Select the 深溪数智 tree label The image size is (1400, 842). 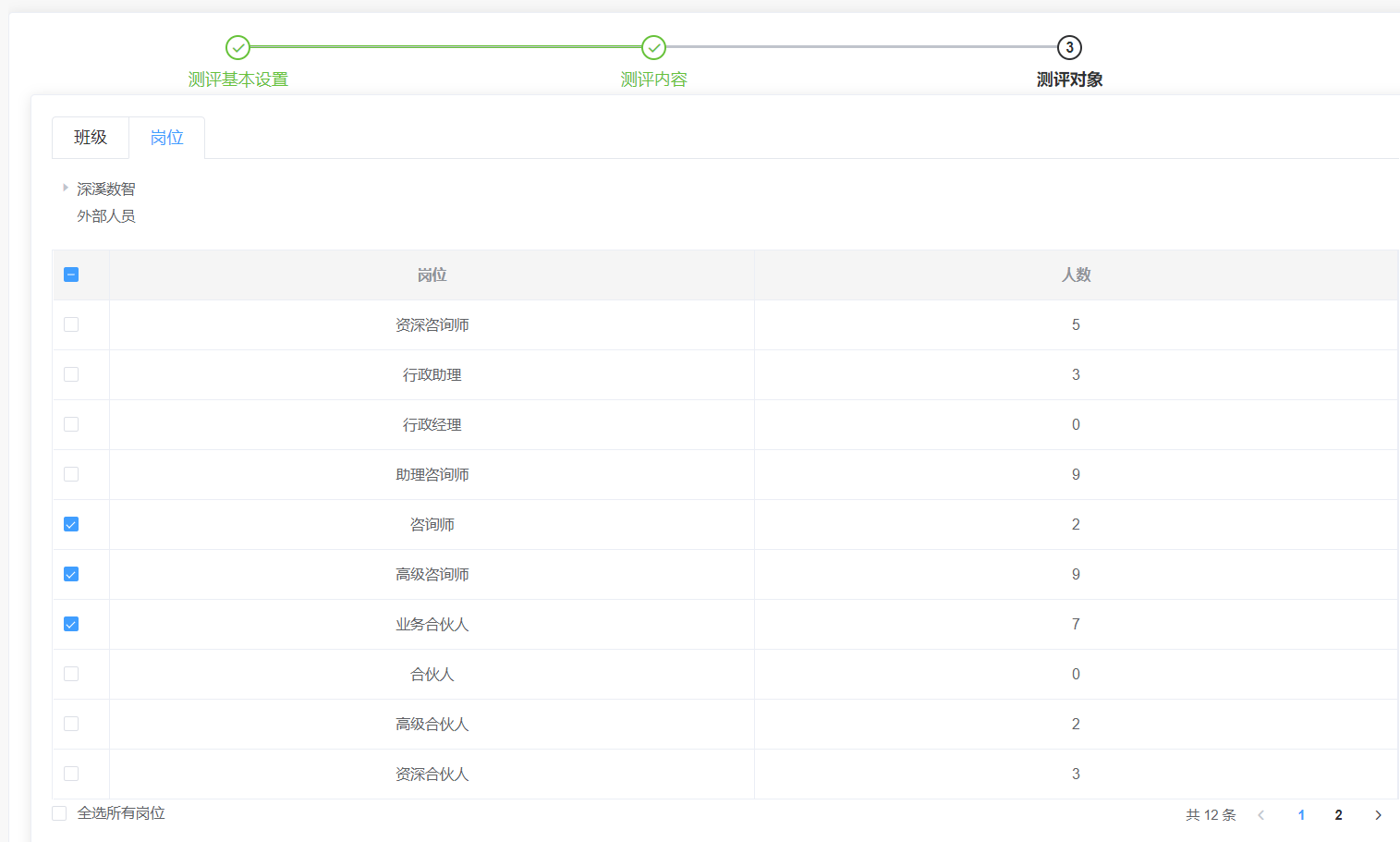[x=106, y=189]
